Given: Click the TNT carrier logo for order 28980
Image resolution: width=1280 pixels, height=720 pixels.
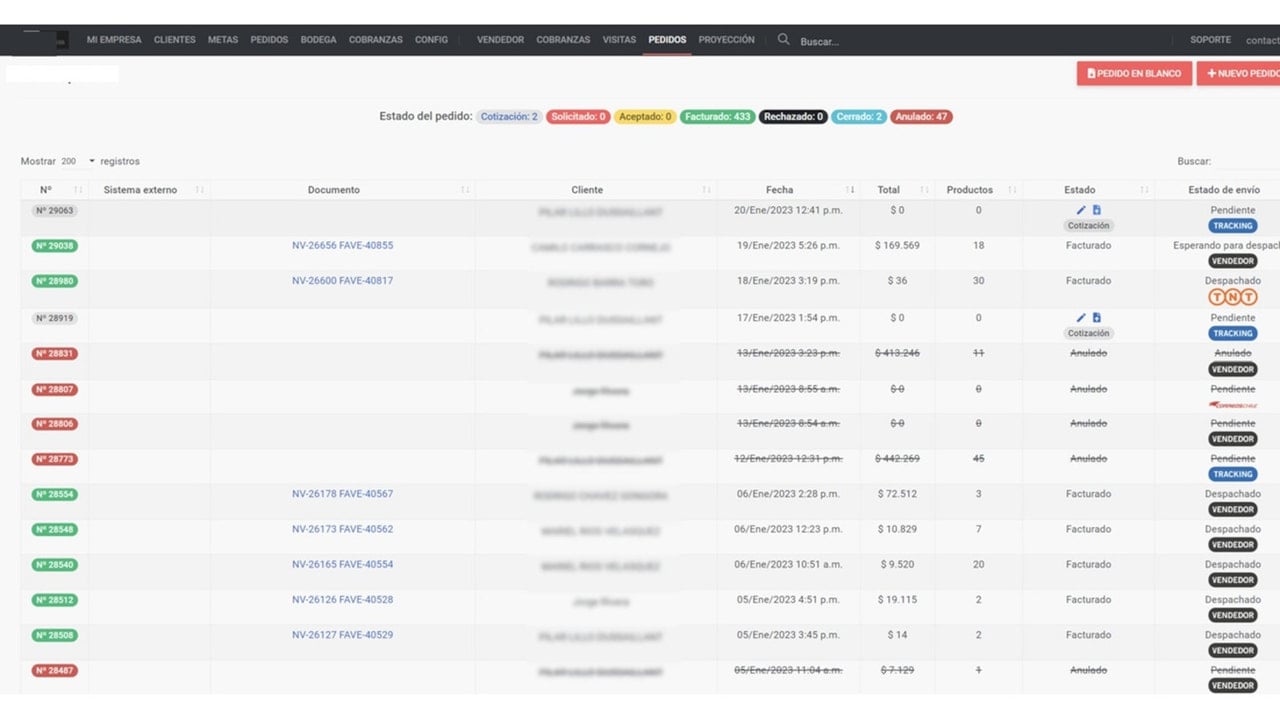Looking at the screenshot, I should click(x=1232, y=297).
